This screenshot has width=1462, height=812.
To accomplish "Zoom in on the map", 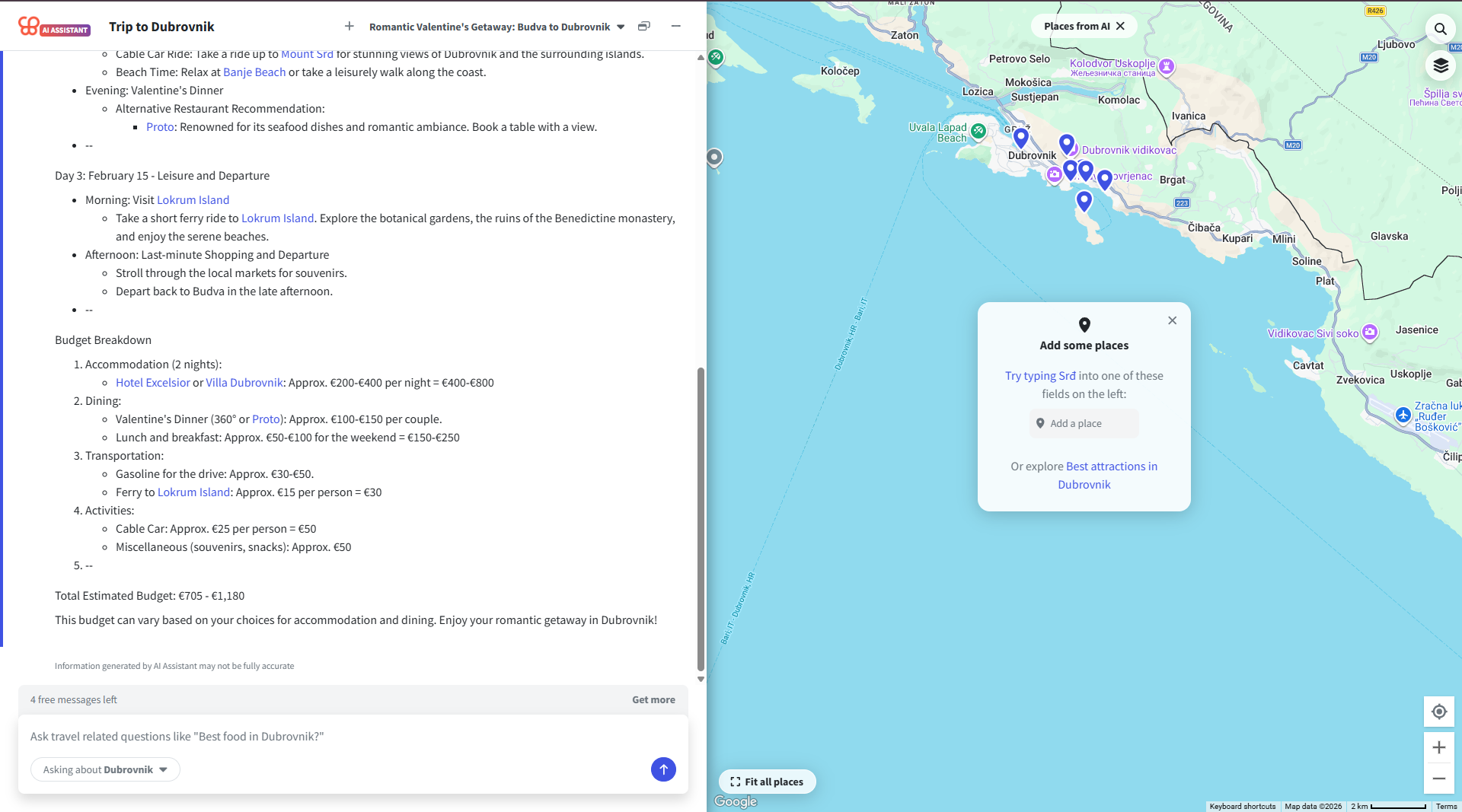I will pos(1438,747).
